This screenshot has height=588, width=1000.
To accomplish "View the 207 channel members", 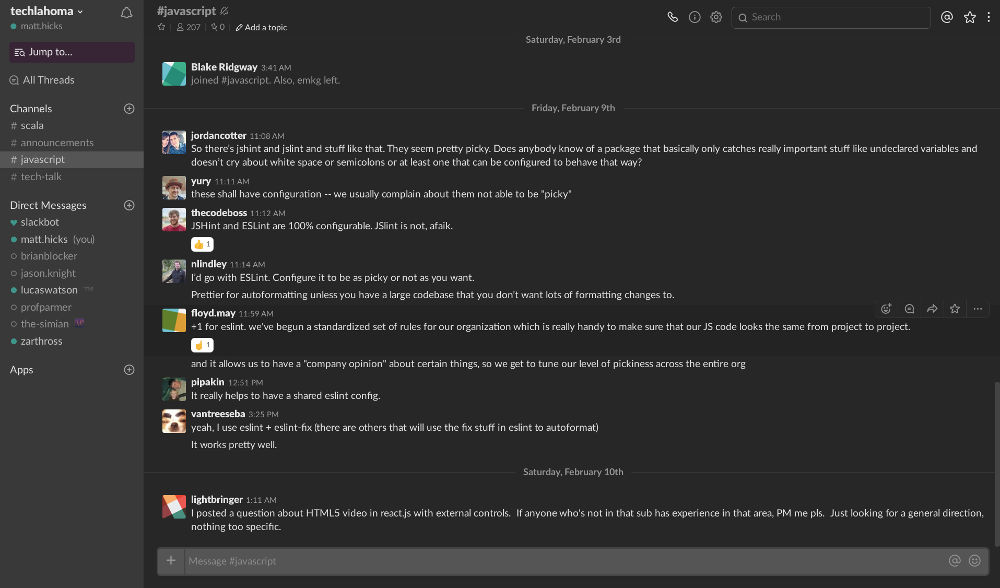I will [186, 27].
